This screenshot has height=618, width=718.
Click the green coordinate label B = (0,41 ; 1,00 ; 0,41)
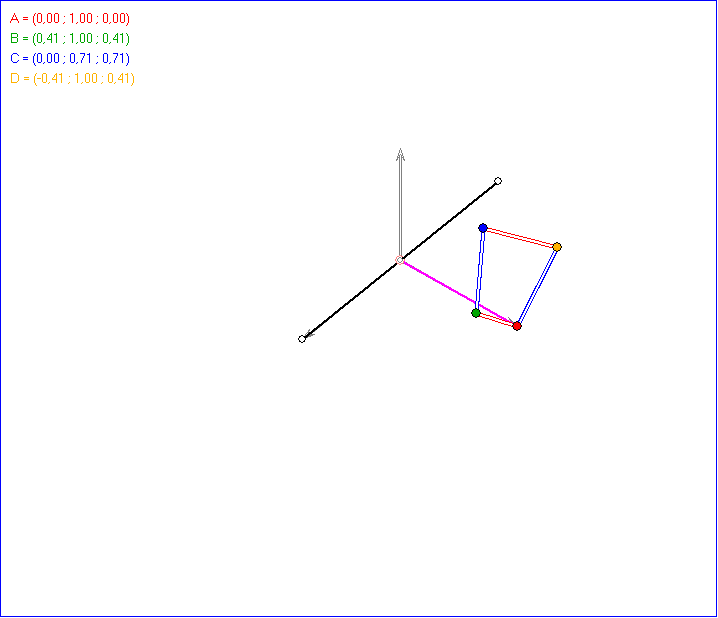click(70, 38)
